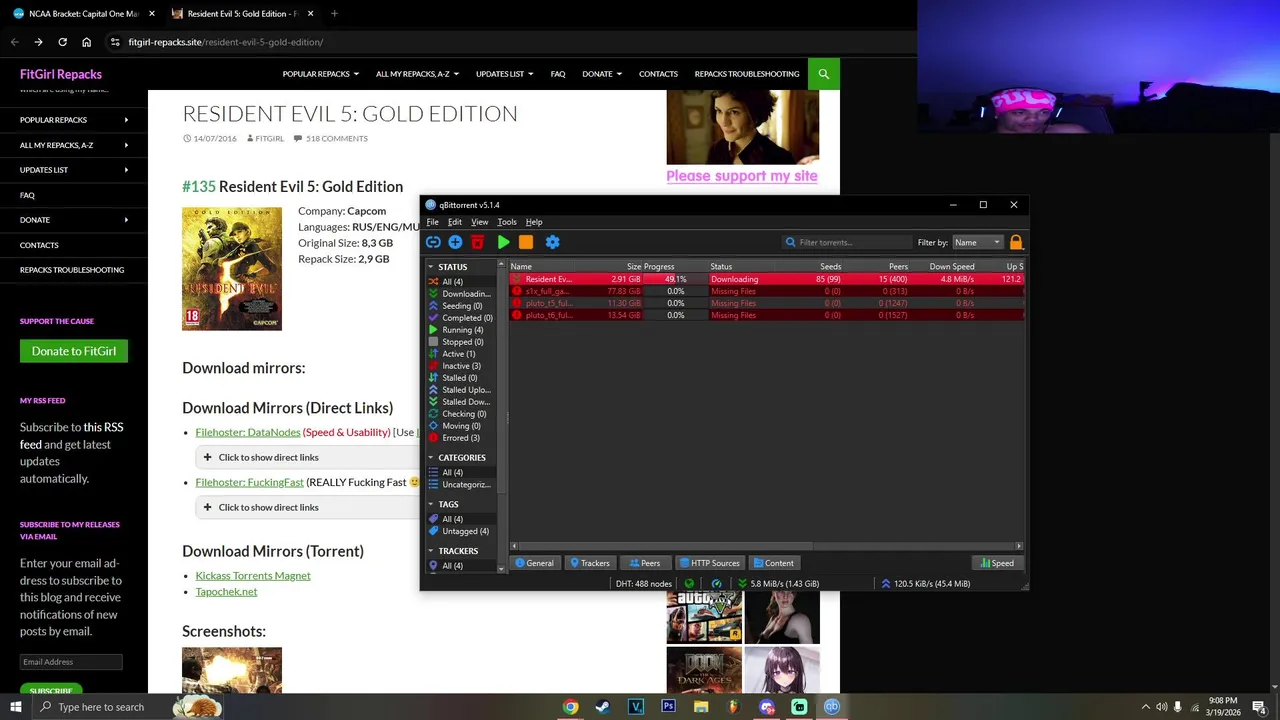Select the Running (4) status filter
1280x720 pixels.
click(x=463, y=330)
